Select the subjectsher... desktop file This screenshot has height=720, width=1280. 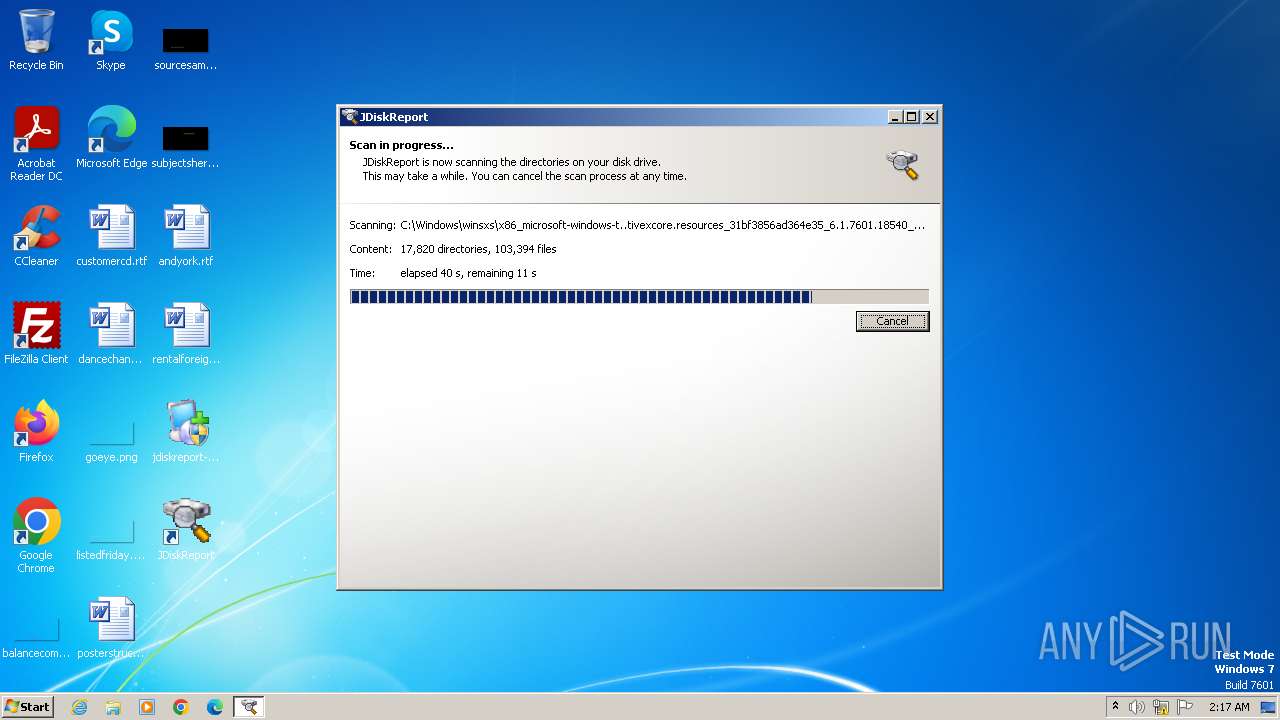[185, 145]
